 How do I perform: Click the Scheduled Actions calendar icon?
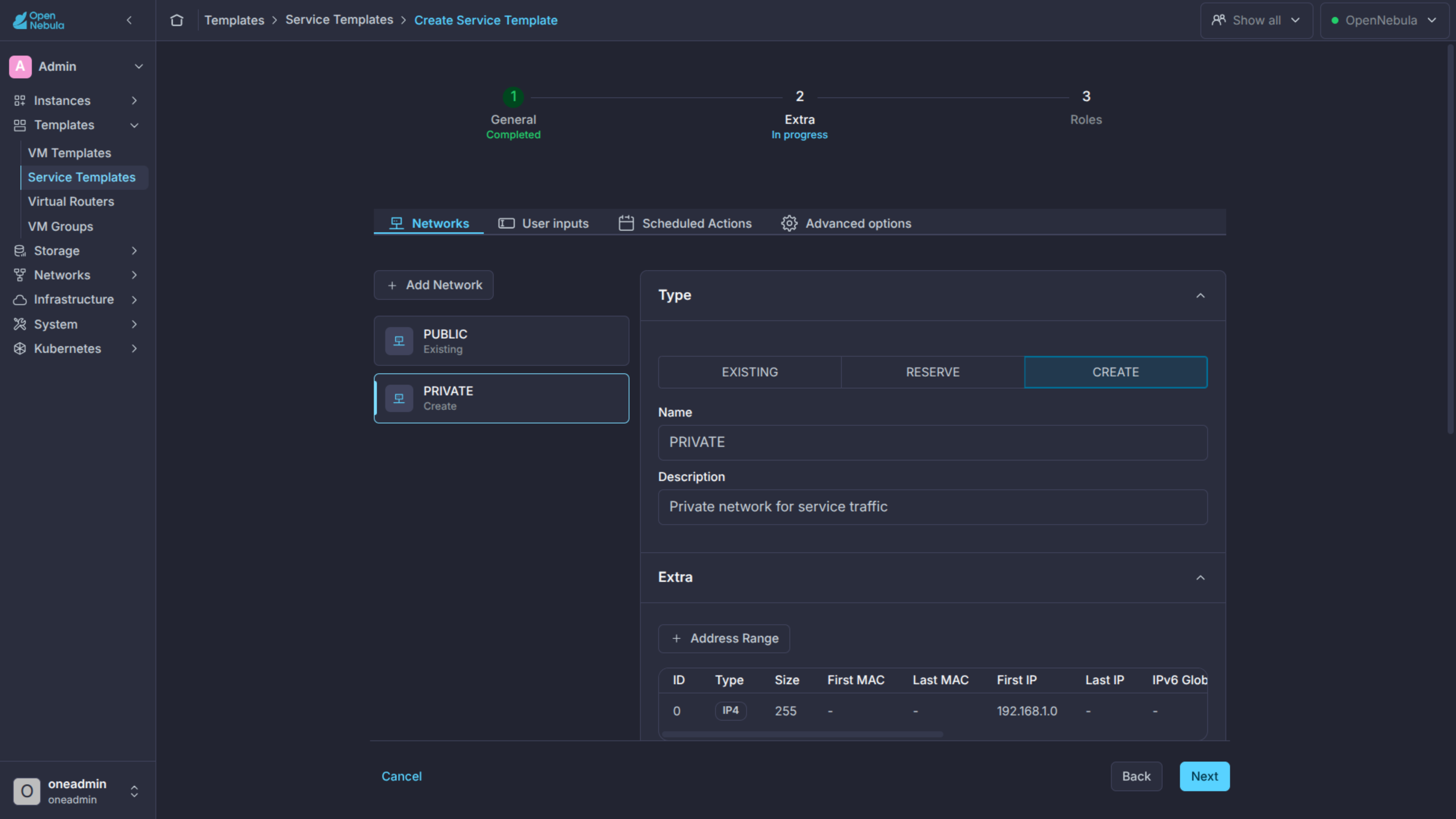click(626, 223)
